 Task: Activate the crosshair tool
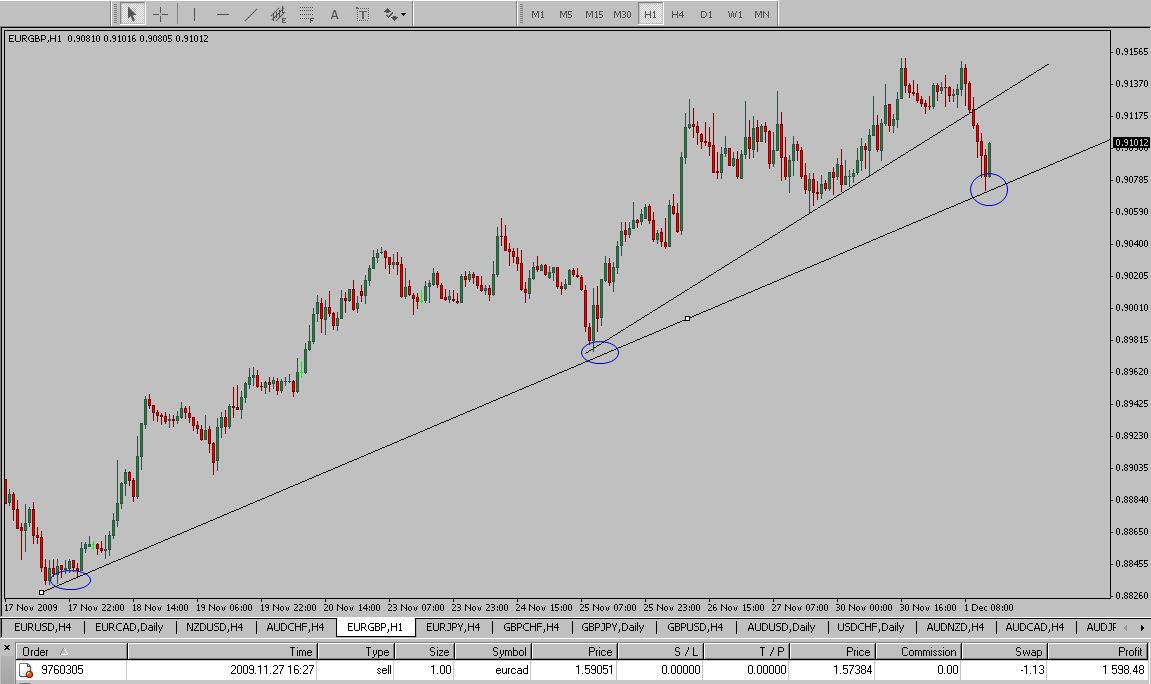(161, 14)
